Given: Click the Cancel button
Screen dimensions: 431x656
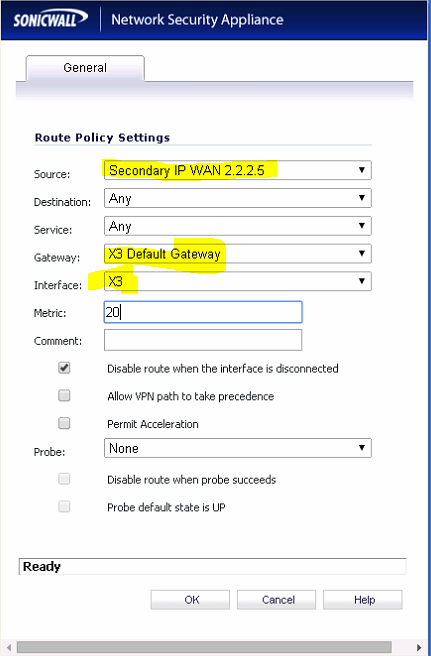Looking at the screenshot, I should point(276,600).
